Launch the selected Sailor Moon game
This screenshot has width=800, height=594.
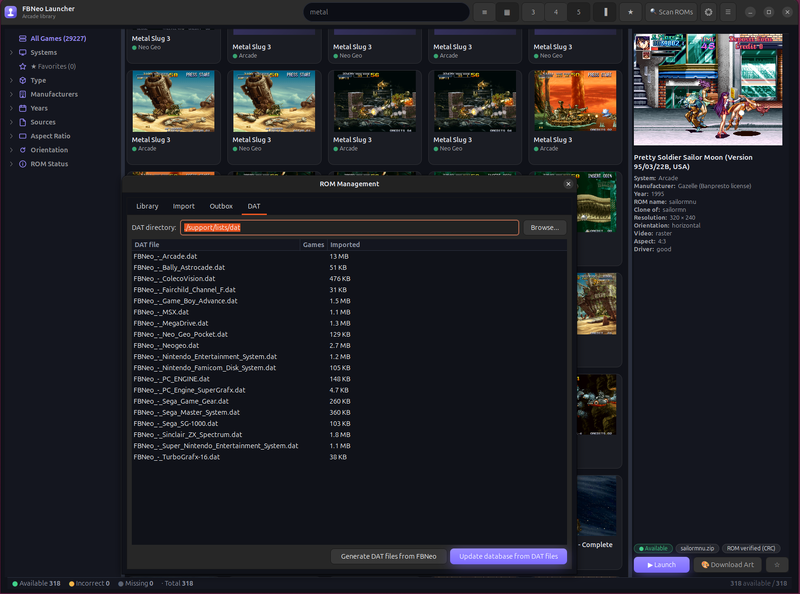point(662,565)
